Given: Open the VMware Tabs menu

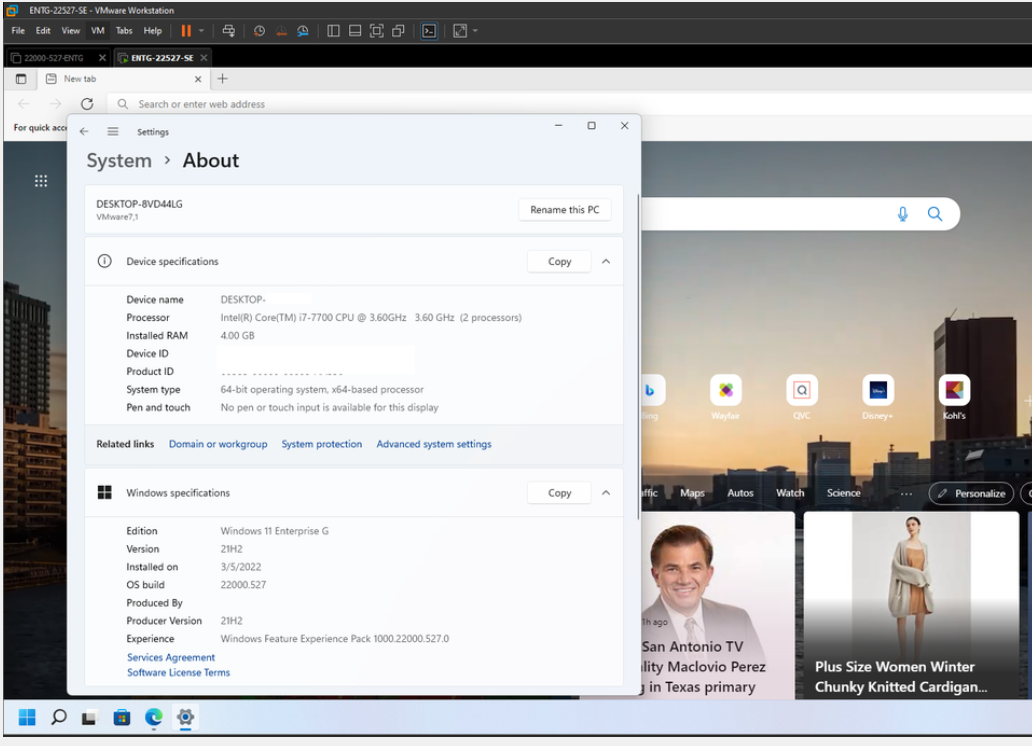Looking at the screenshot, I should [124, 31].
